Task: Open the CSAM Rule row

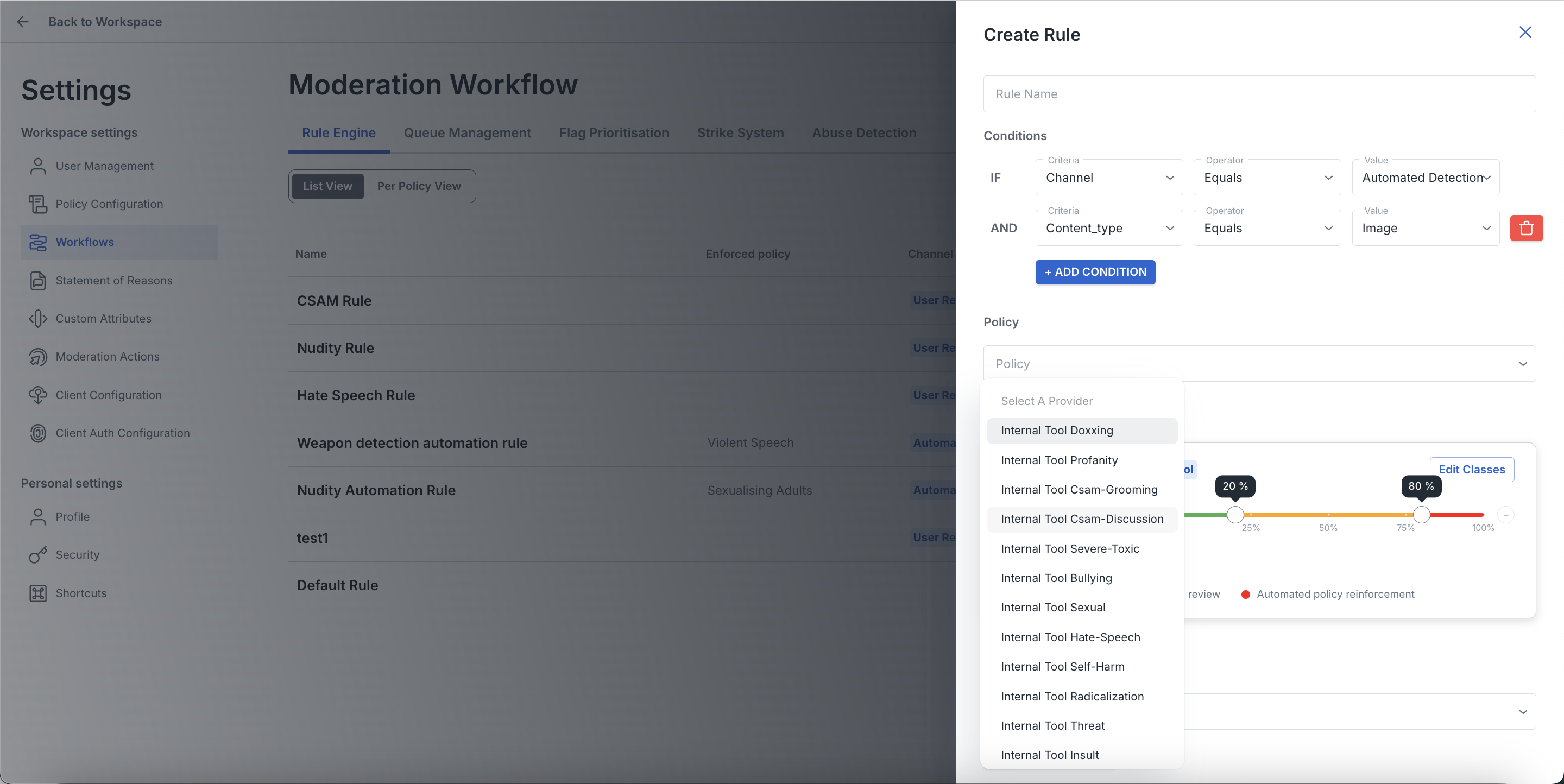Action: point(622,301)
